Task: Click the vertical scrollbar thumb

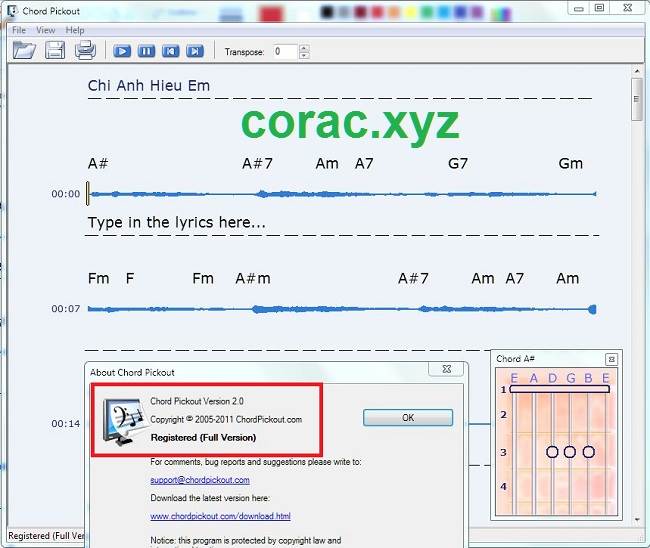Action: [636, 99]
